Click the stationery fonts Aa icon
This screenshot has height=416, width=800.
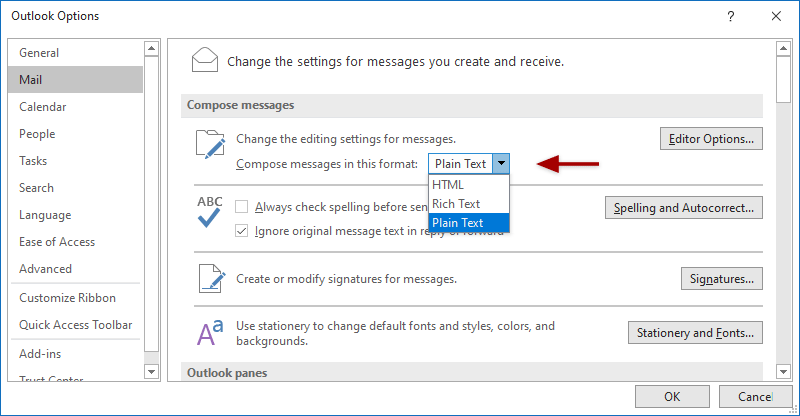(210, 333)
